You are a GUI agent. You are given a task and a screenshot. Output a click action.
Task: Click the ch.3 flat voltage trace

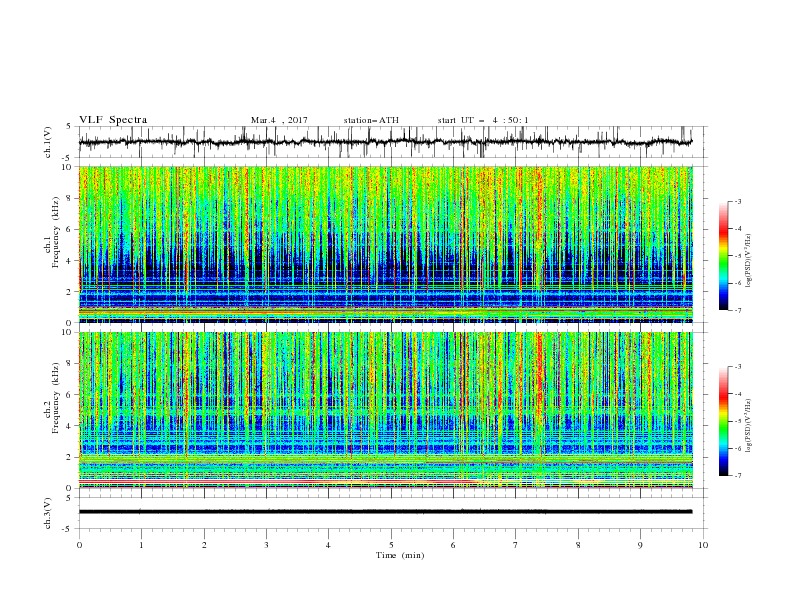[x=385, y=512]
